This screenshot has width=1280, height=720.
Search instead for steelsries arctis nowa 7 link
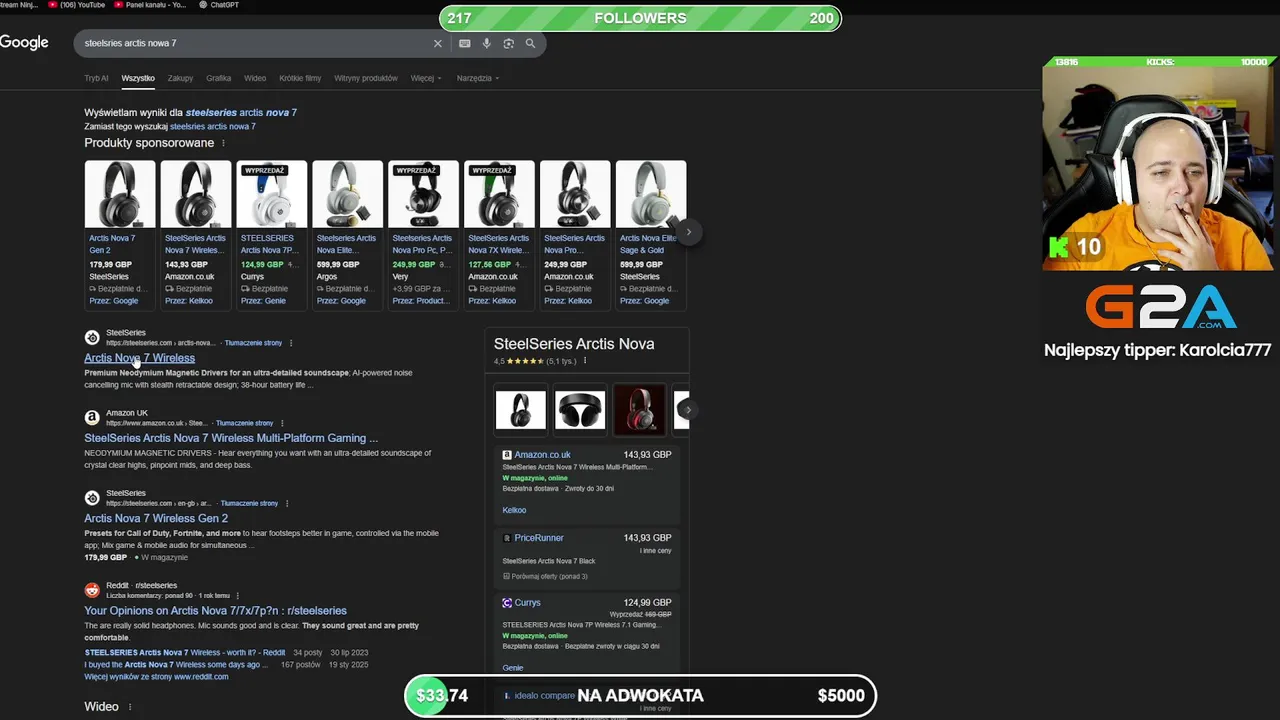pos(212,127)
